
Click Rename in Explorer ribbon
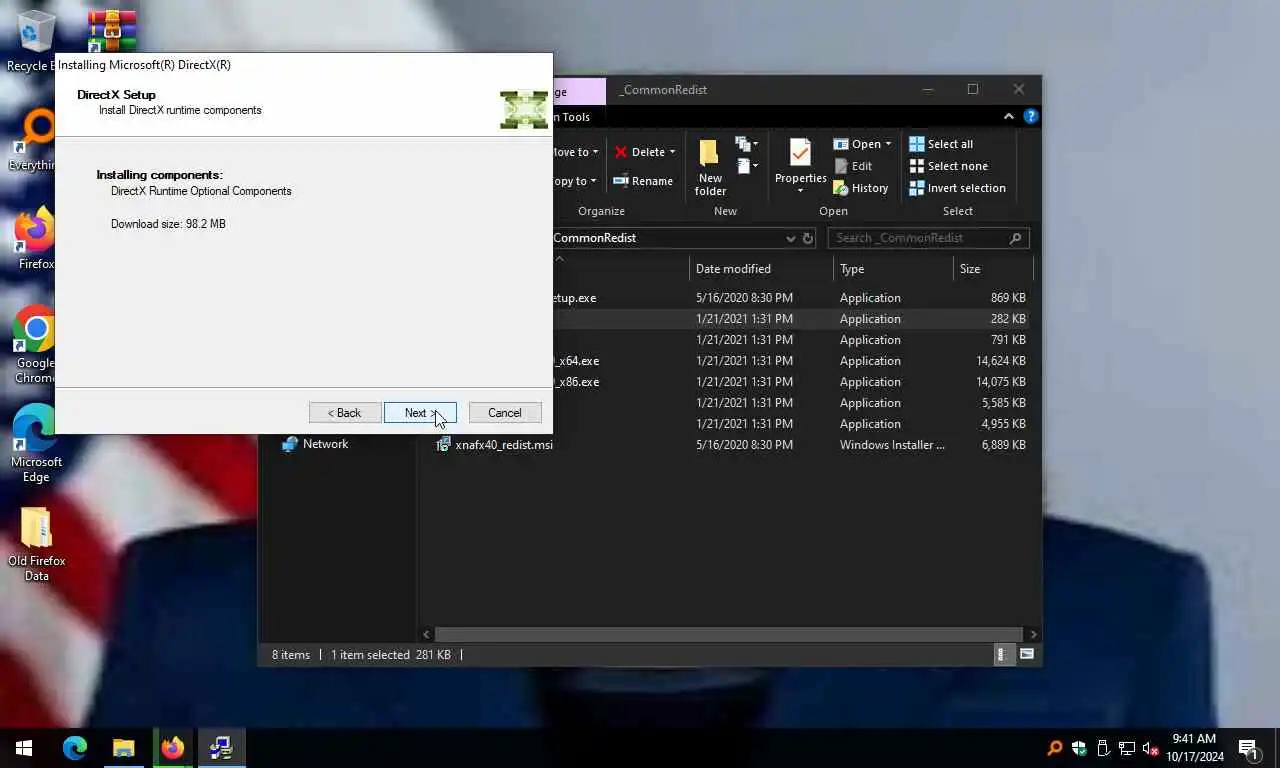tap(642, 181)
